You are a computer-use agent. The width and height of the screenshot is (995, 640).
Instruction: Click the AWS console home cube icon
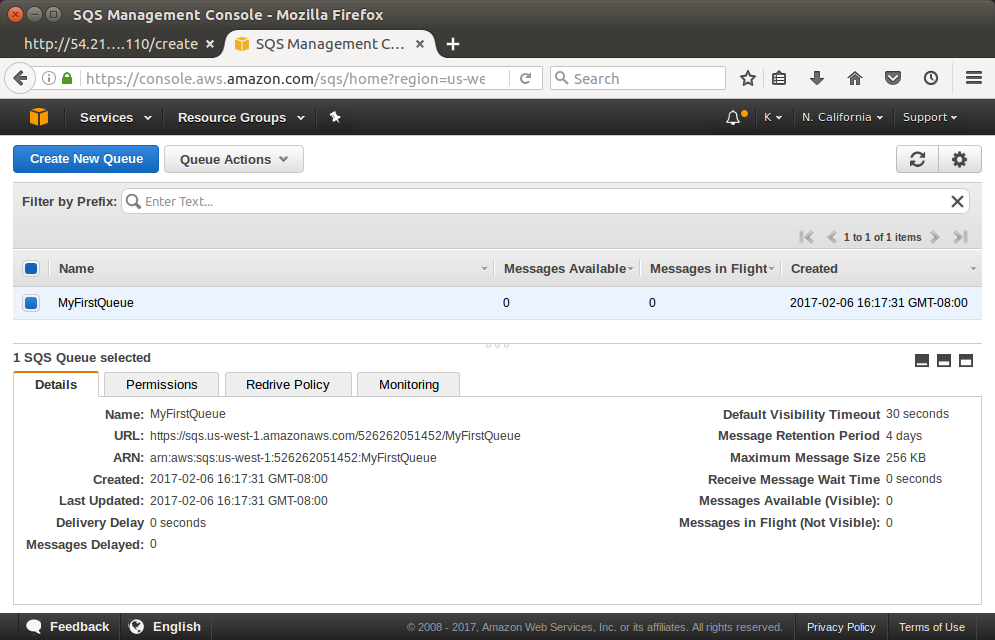point(39,117)
